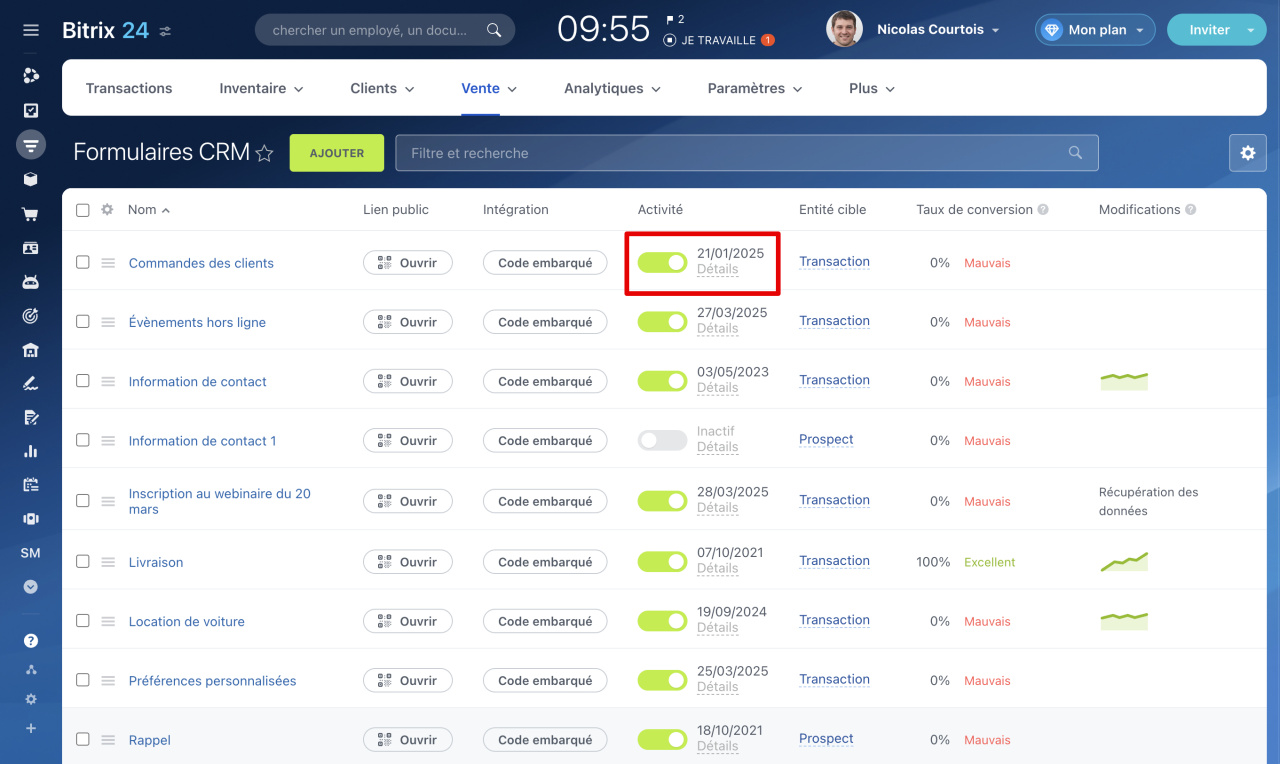Click Prospect entity for Information de contact 1

coord(826,439)
